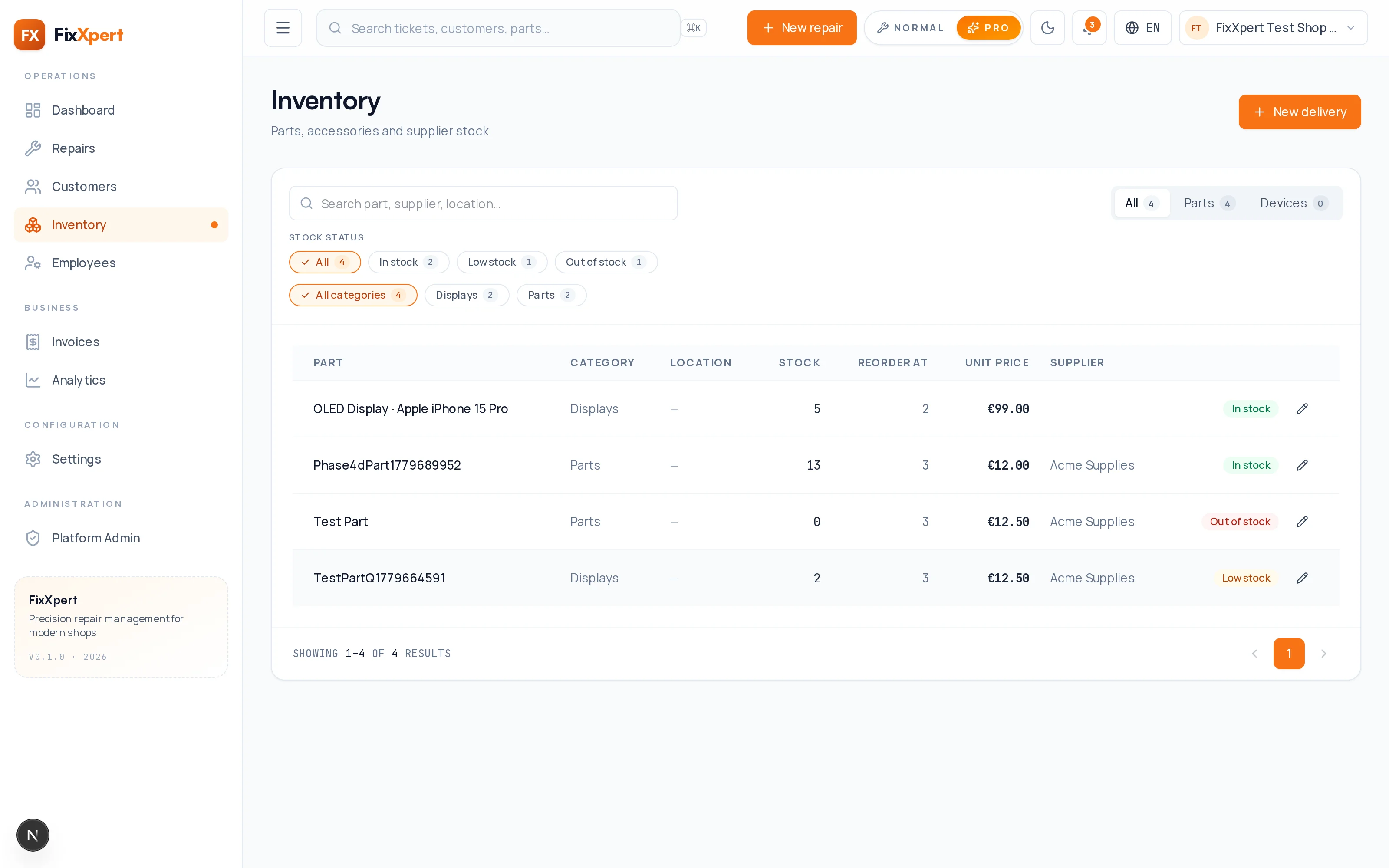Go to Repairs in the sidebar
The height and width of the screenshot is (868, 1389).
click(x=121, y=148)
